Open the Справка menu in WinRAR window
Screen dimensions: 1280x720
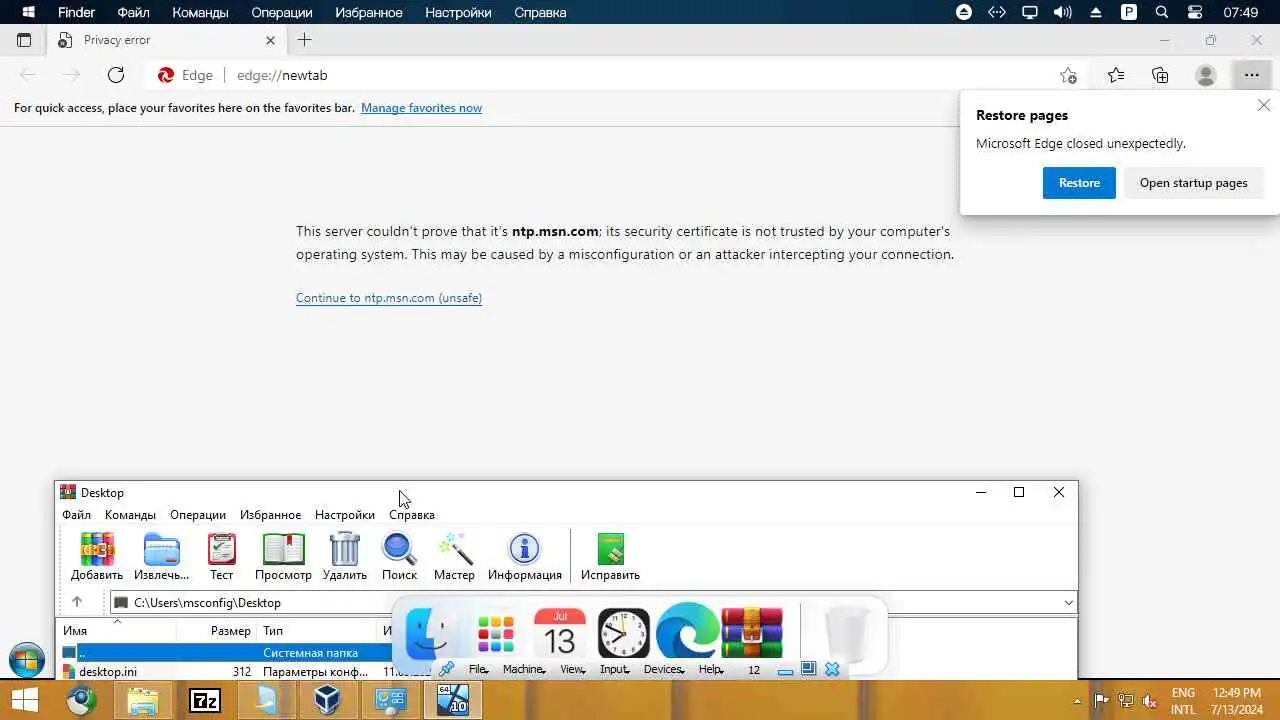412,515
